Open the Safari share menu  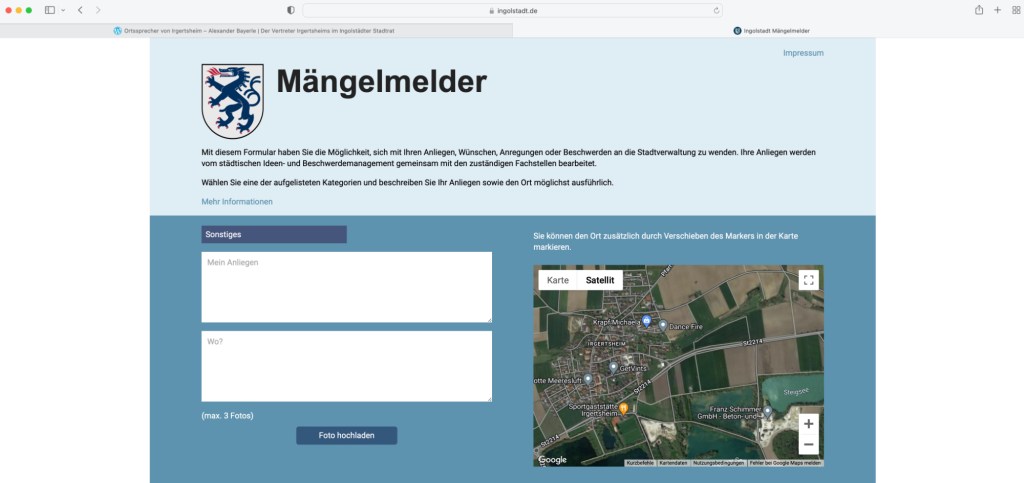click(x=978, y=10)
